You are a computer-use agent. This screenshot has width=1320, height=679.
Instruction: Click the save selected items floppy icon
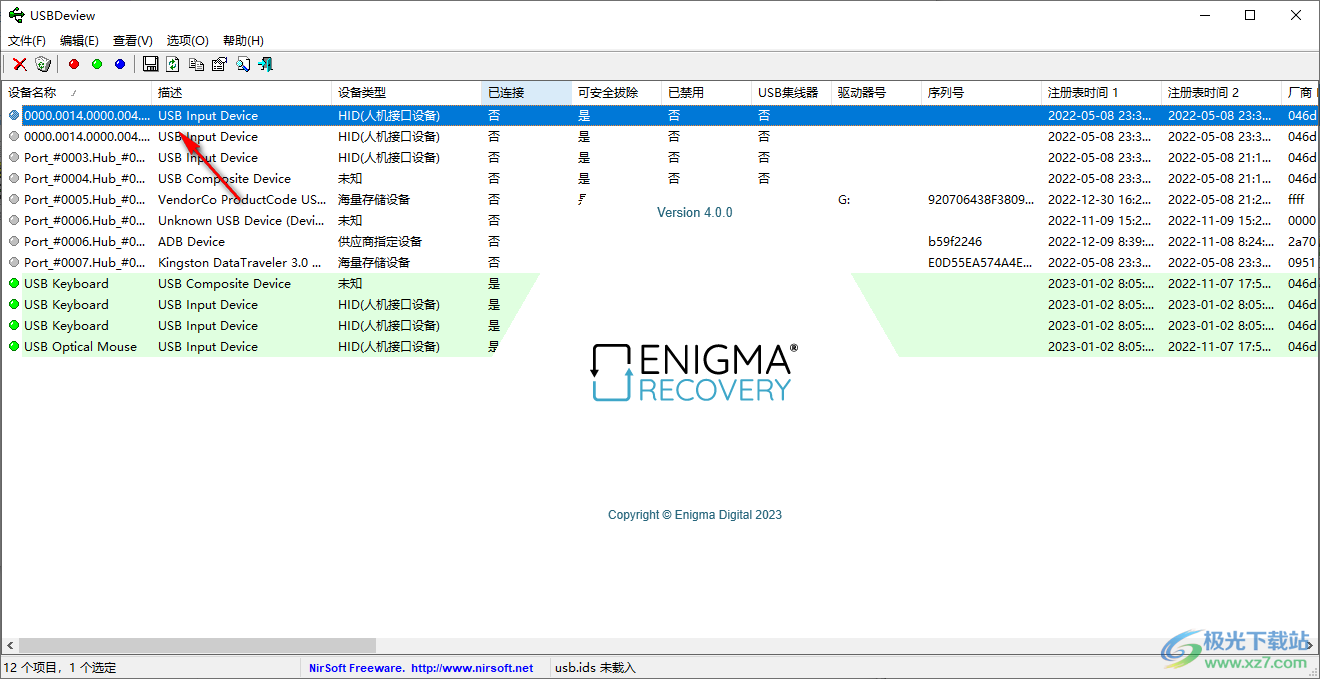point(151,64)
